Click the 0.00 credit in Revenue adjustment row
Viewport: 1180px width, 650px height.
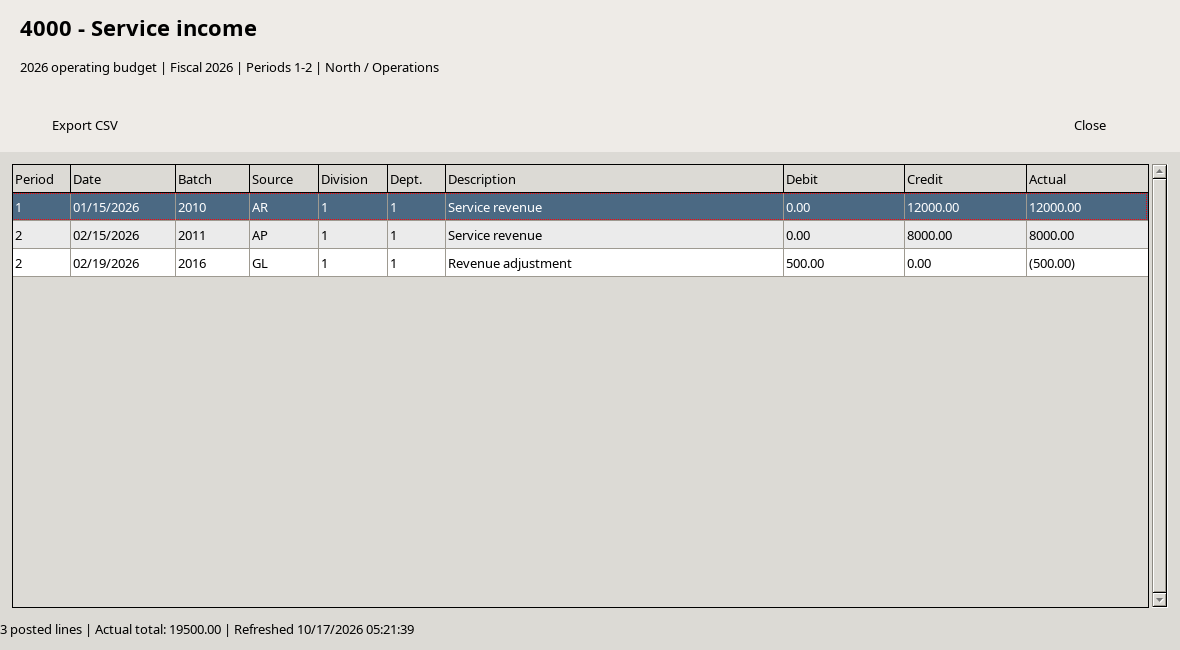click(x=966, y=263)
